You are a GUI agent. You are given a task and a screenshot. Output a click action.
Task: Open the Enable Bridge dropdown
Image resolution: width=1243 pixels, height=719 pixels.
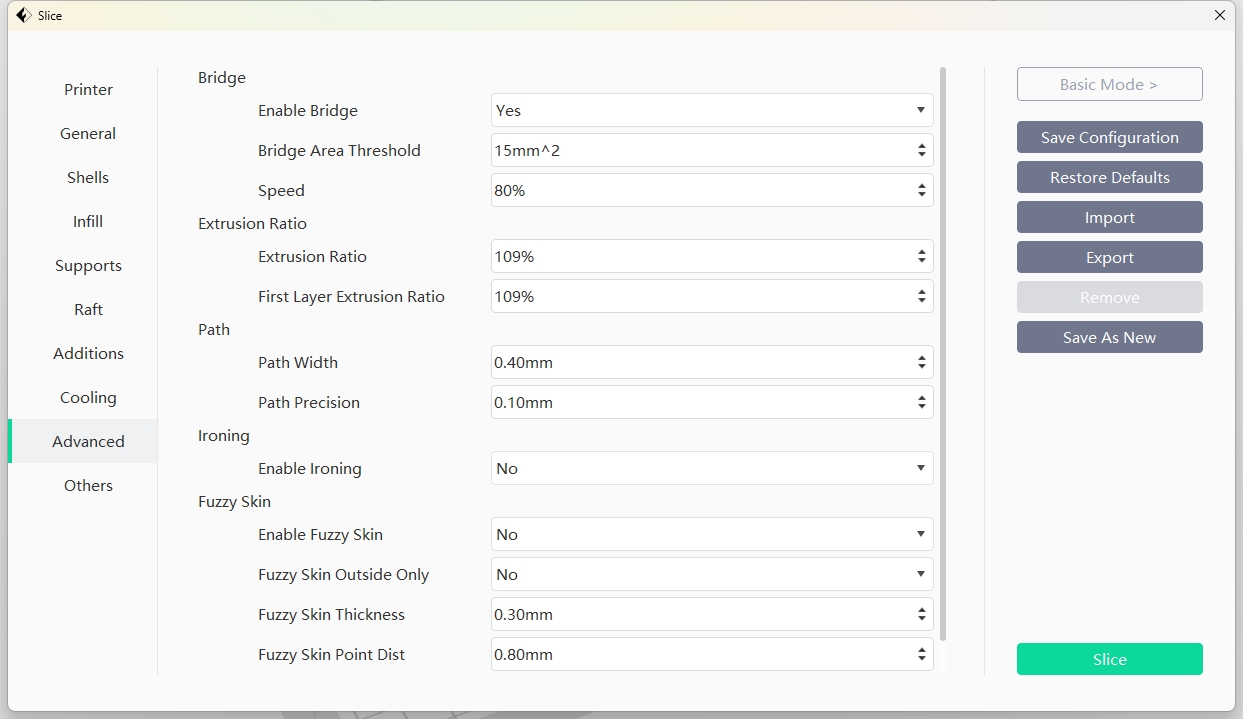(711, 111)
